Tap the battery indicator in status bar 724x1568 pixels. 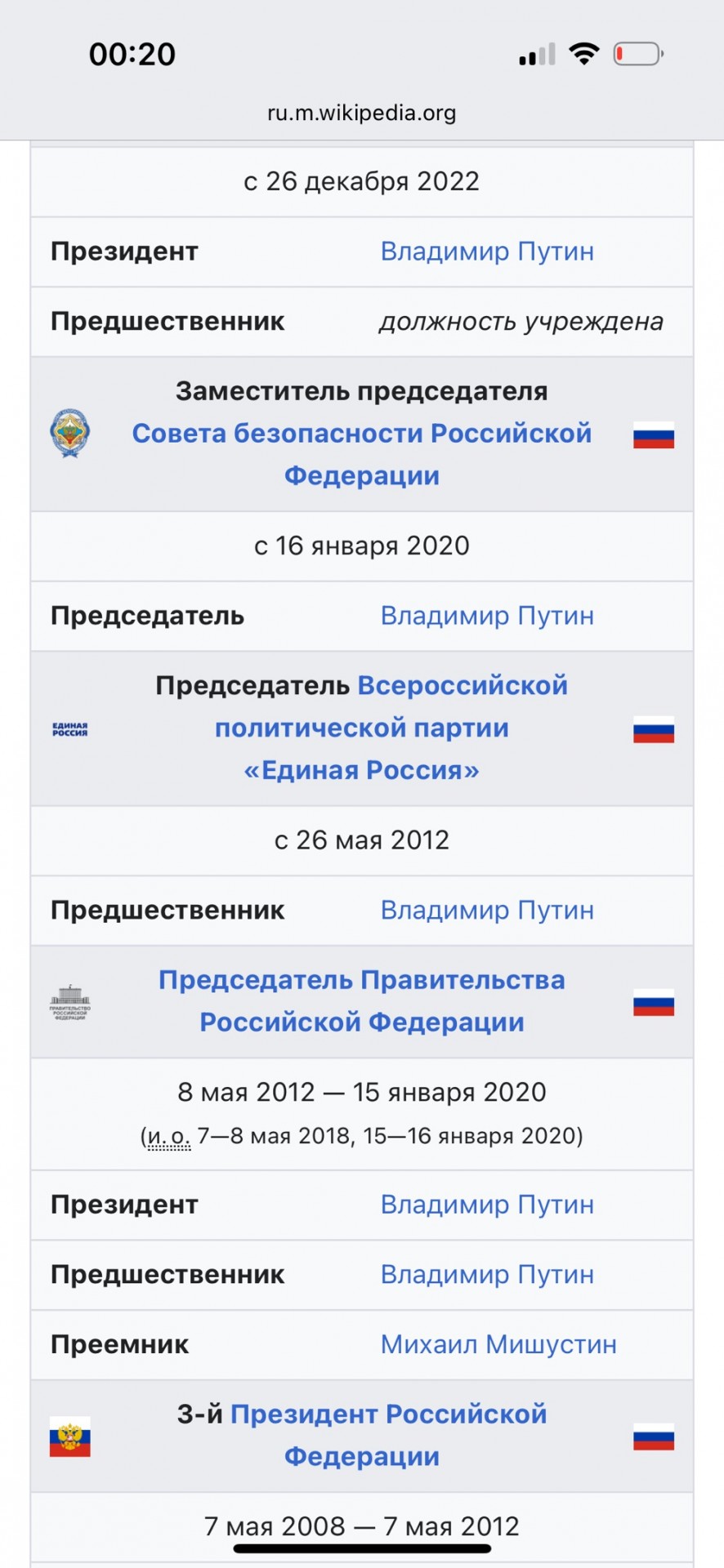638,54
